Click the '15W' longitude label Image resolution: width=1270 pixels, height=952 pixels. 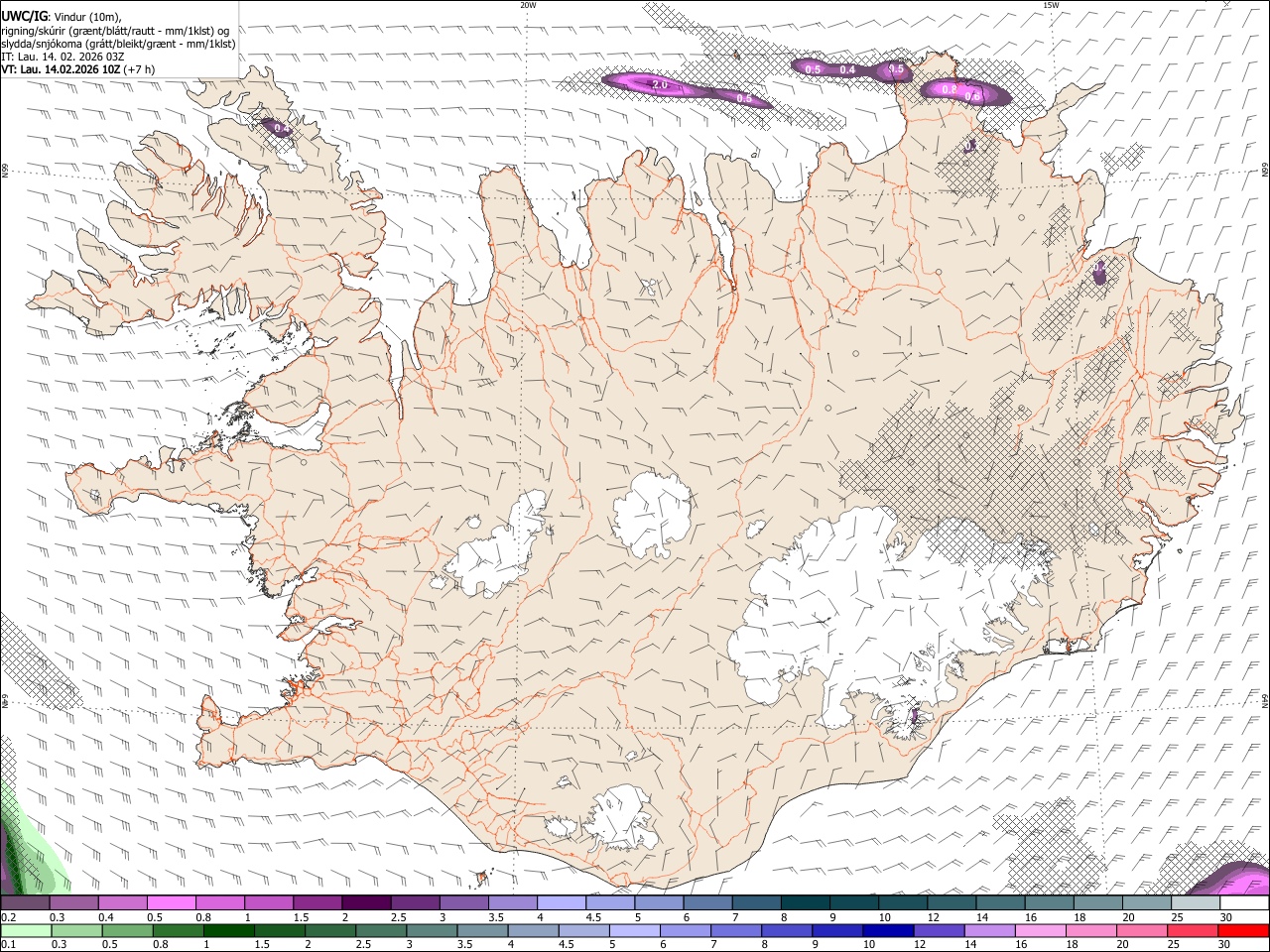click(1051, 5)
